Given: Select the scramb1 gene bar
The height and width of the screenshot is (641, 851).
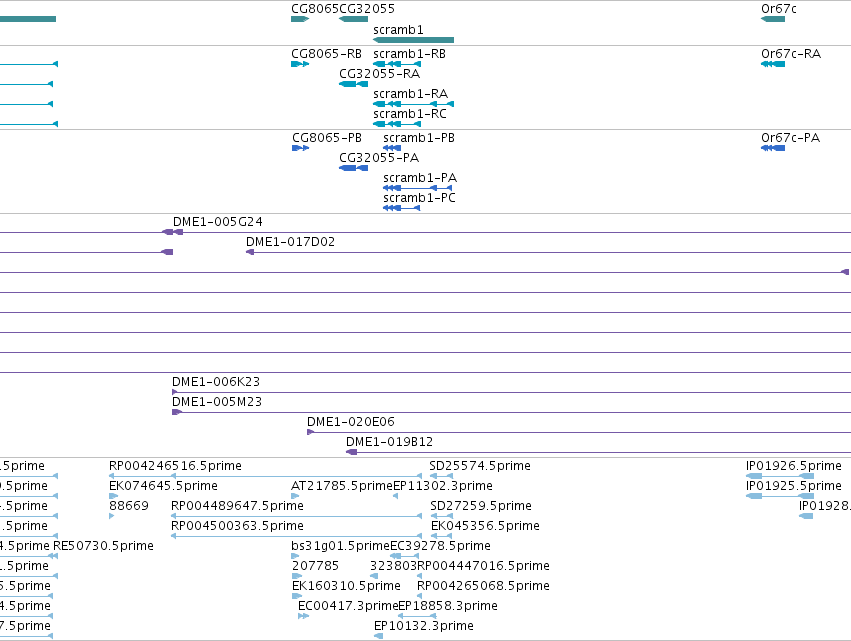Looking at the screenshot, I should [x=414, y=40].
